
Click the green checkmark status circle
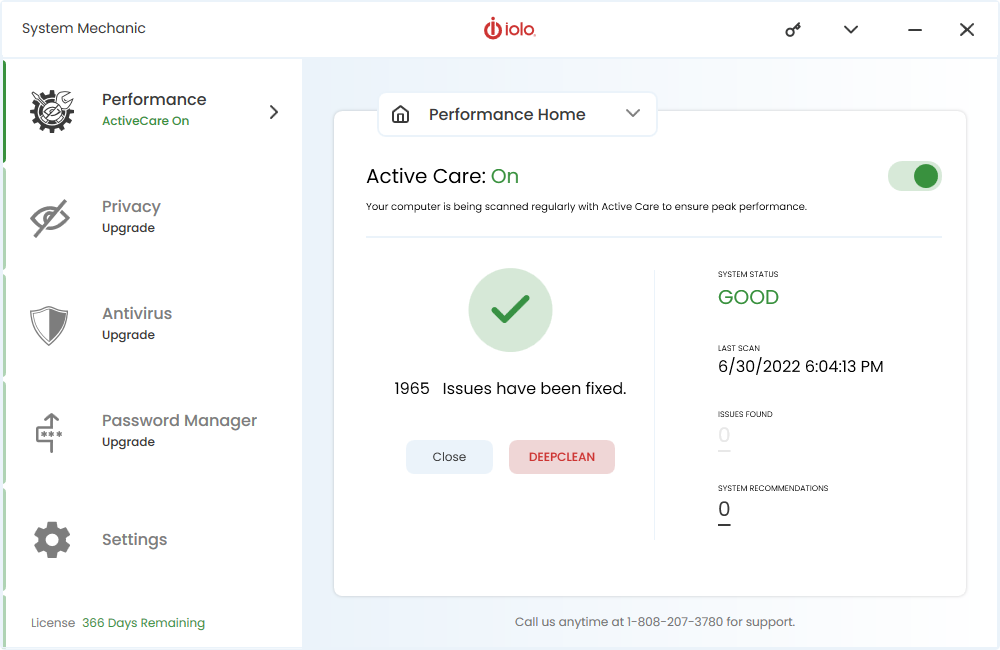510,310
